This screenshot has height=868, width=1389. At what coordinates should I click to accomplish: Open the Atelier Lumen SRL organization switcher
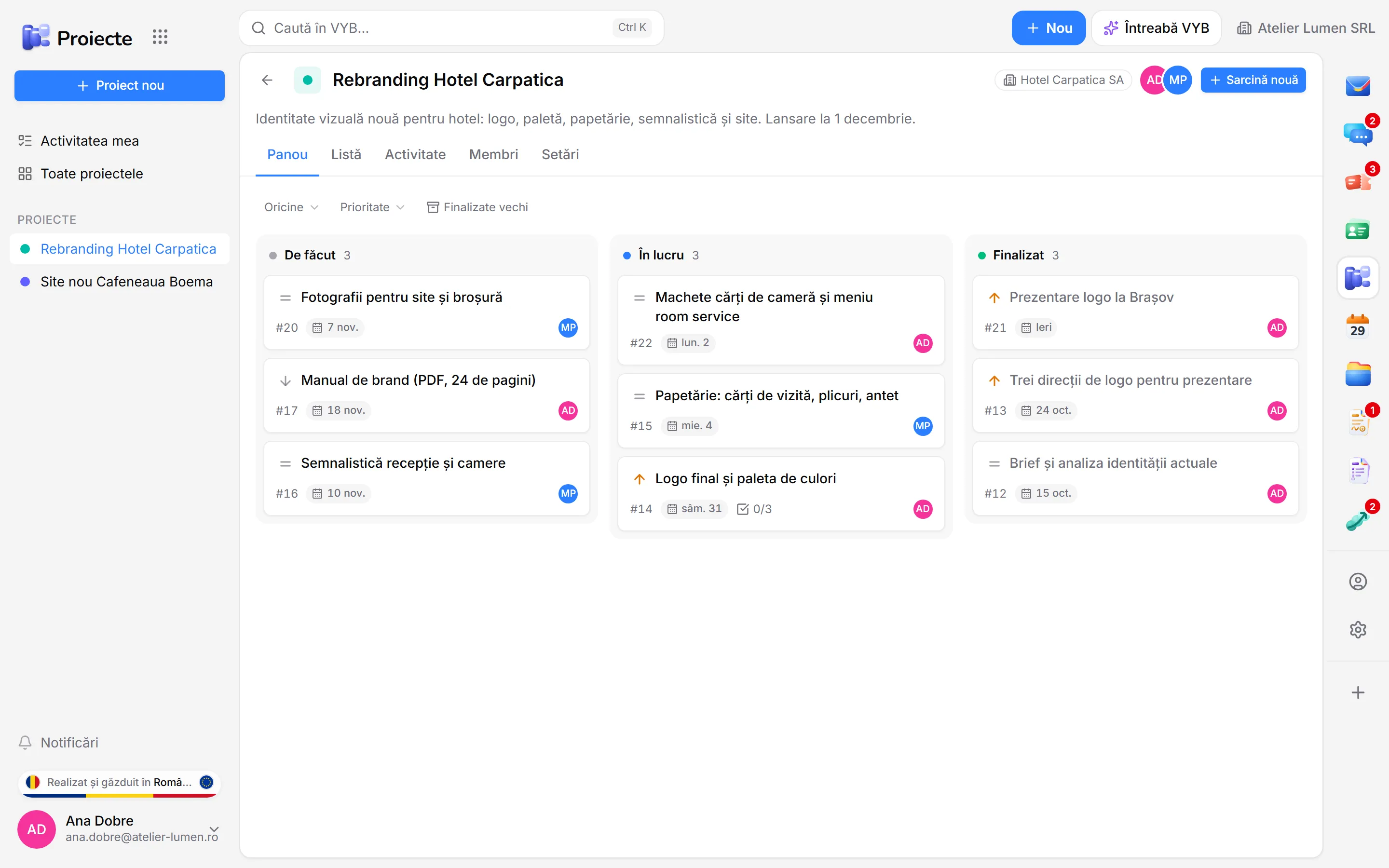[x=1305, y=27]
